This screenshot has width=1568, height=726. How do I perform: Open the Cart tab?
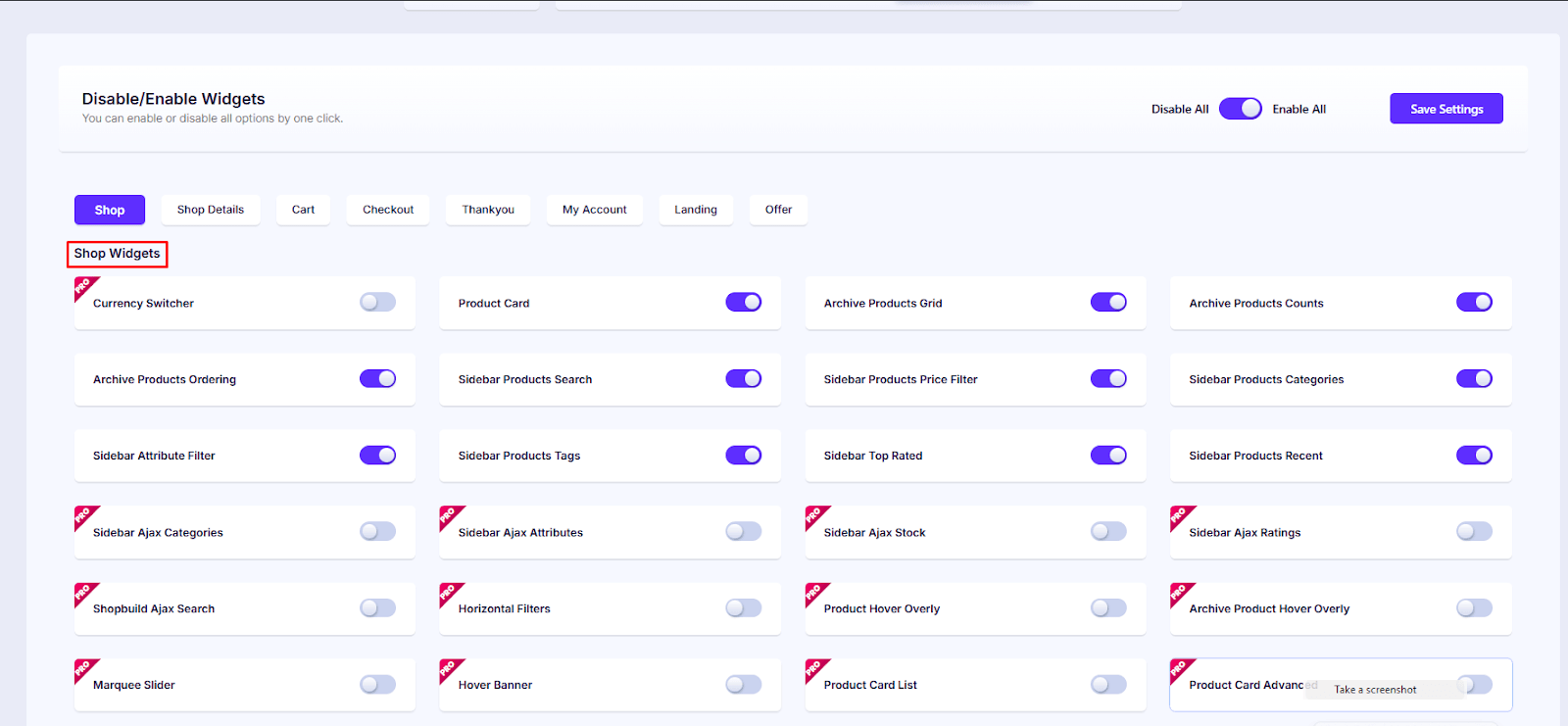[x=303, y=210]
